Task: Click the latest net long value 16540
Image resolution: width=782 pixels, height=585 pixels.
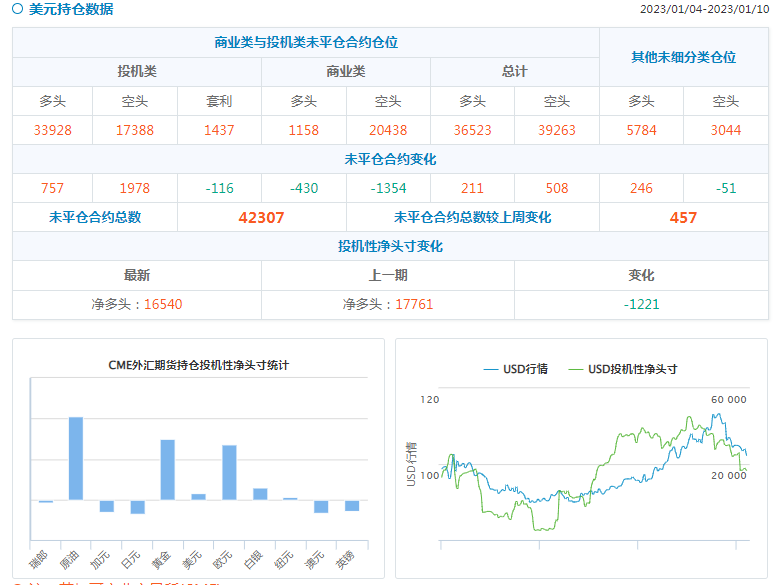Action: [163, 304]
